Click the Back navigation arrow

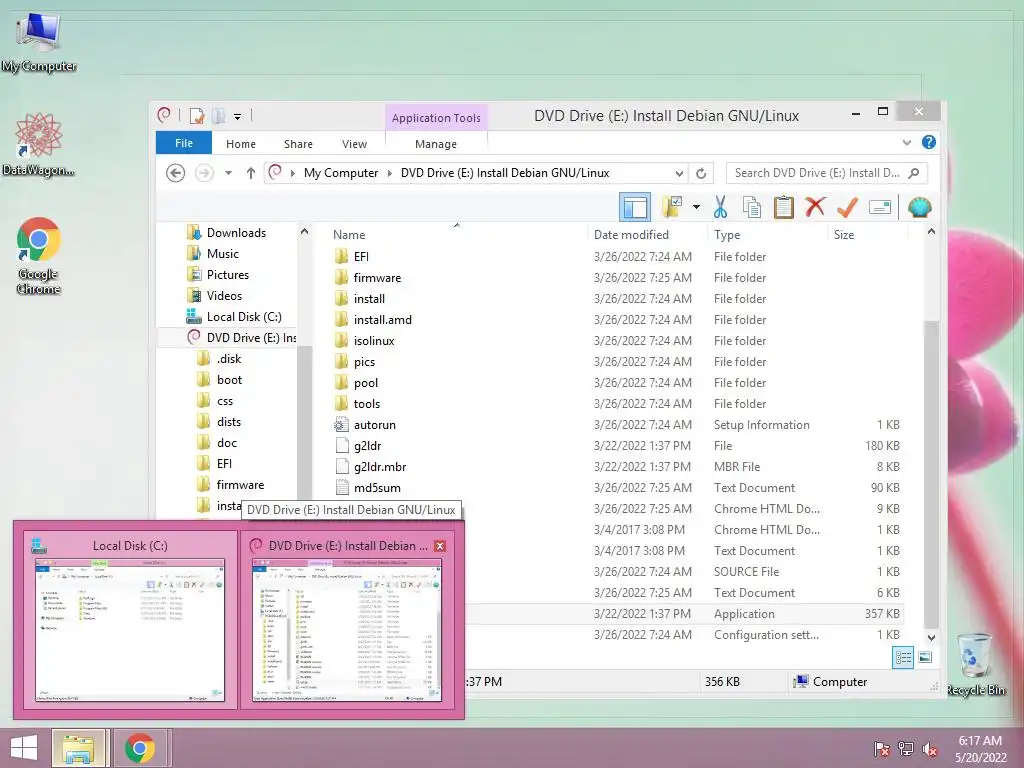point(175,173)
